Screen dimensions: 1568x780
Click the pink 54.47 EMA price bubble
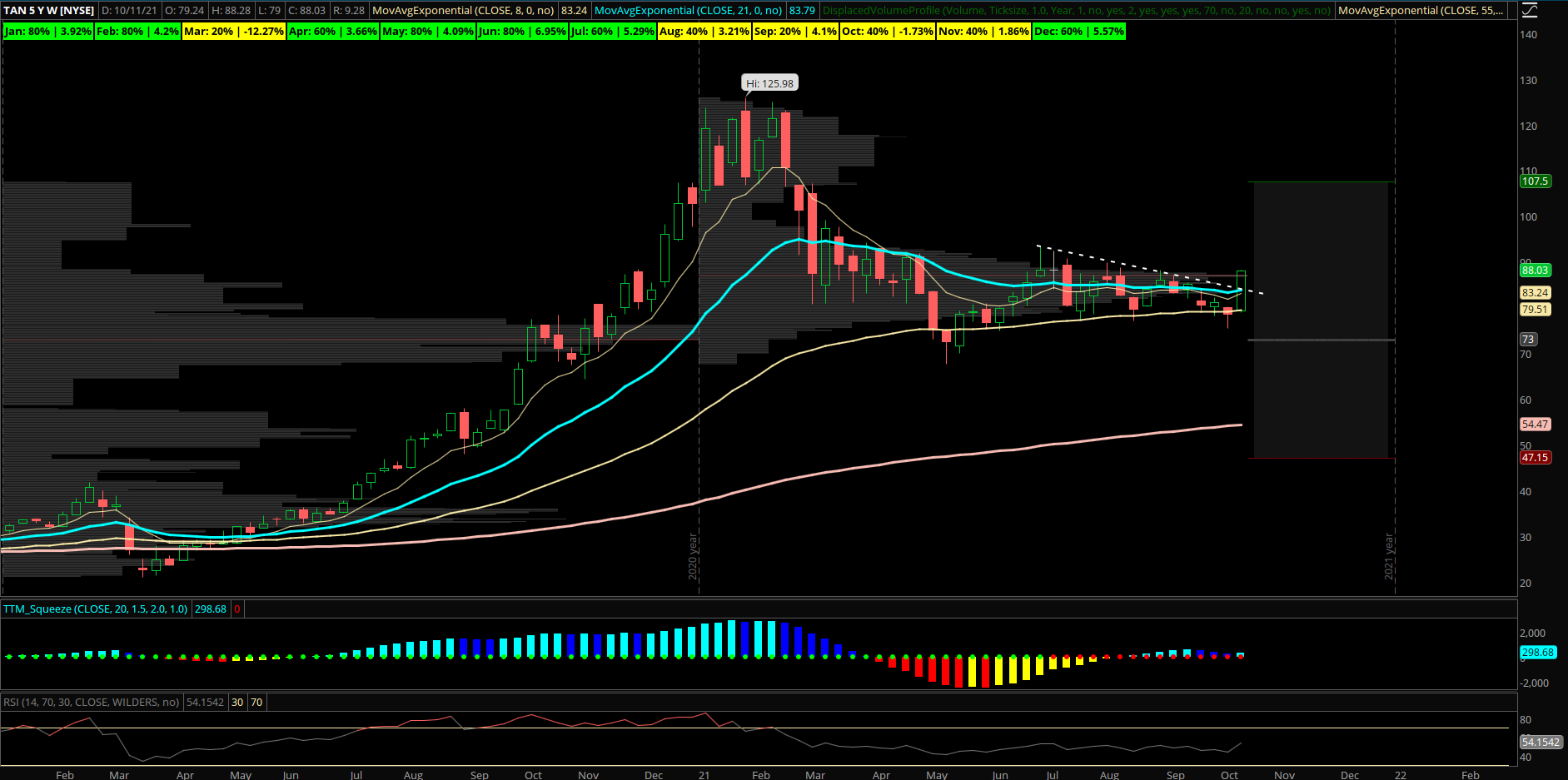coord(1536,425)
